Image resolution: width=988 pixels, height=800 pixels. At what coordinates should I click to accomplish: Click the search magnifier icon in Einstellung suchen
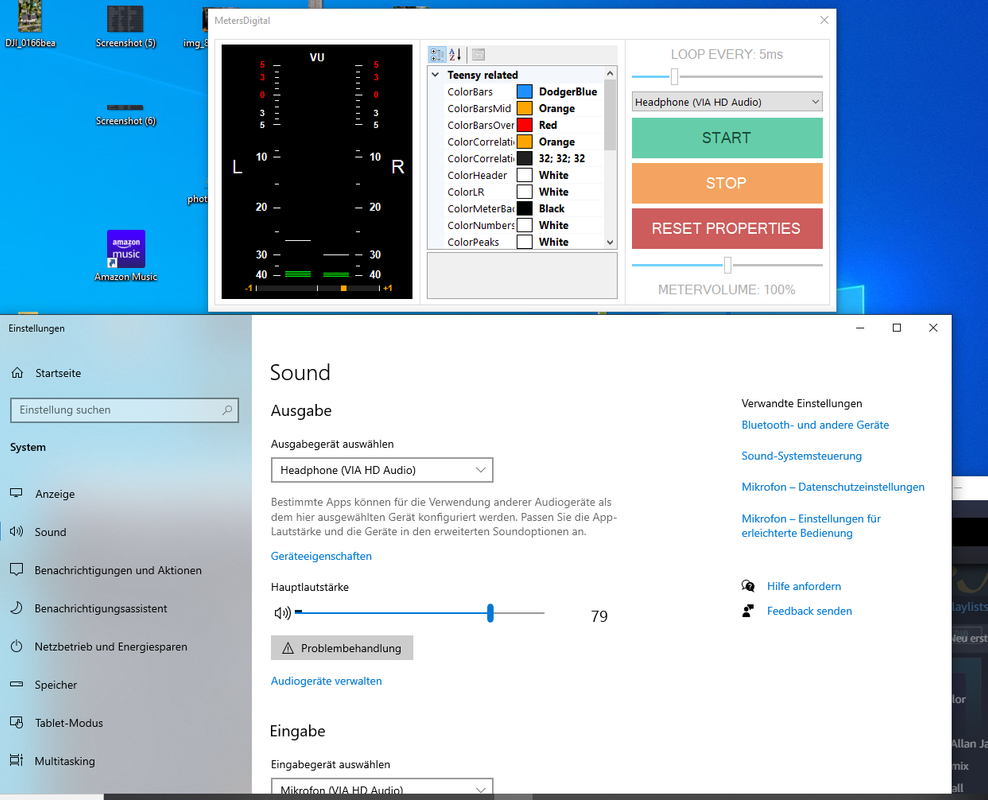click(227, 410)
